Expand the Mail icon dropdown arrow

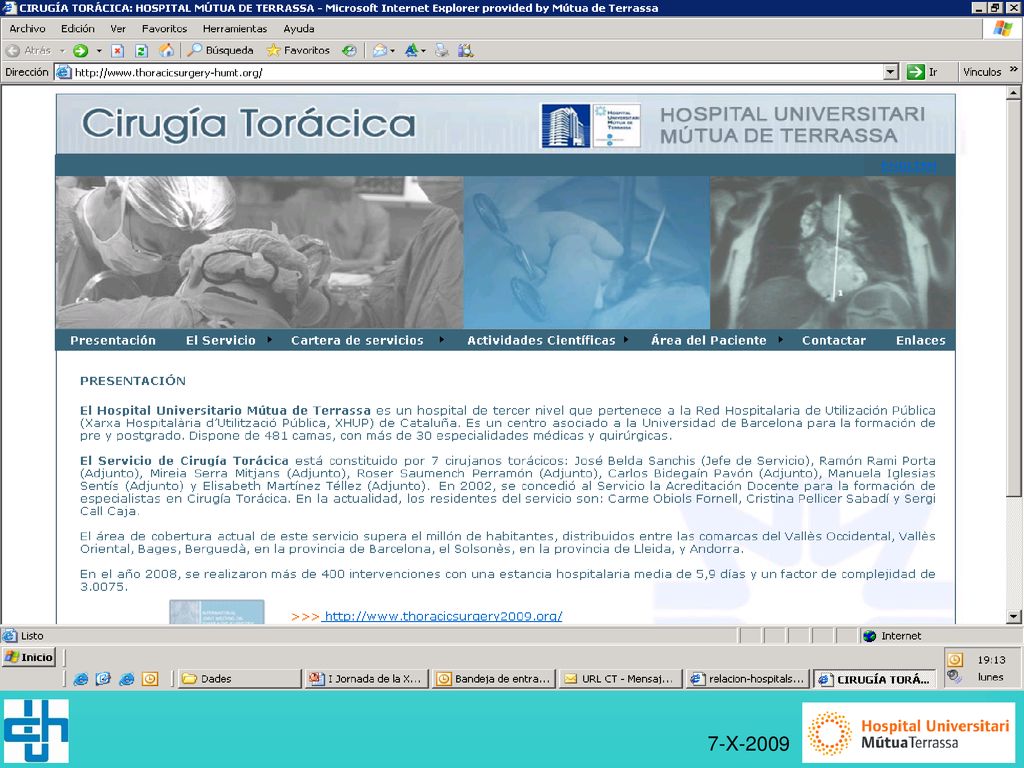click(392, 50)
